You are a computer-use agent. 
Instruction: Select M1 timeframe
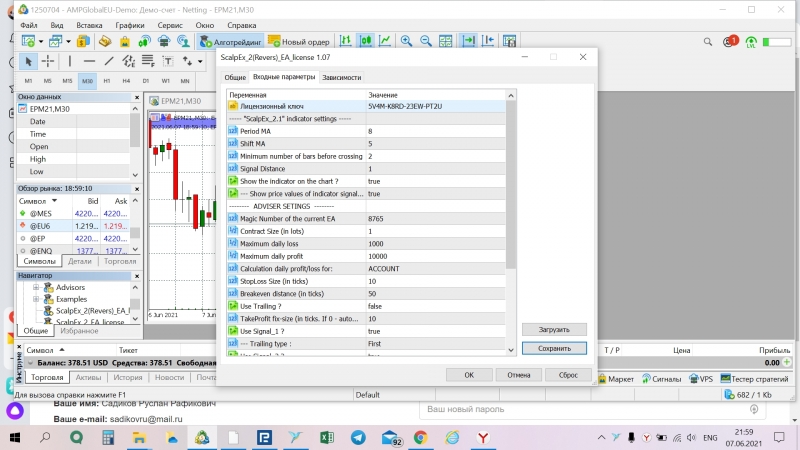(x=28, y=81)
